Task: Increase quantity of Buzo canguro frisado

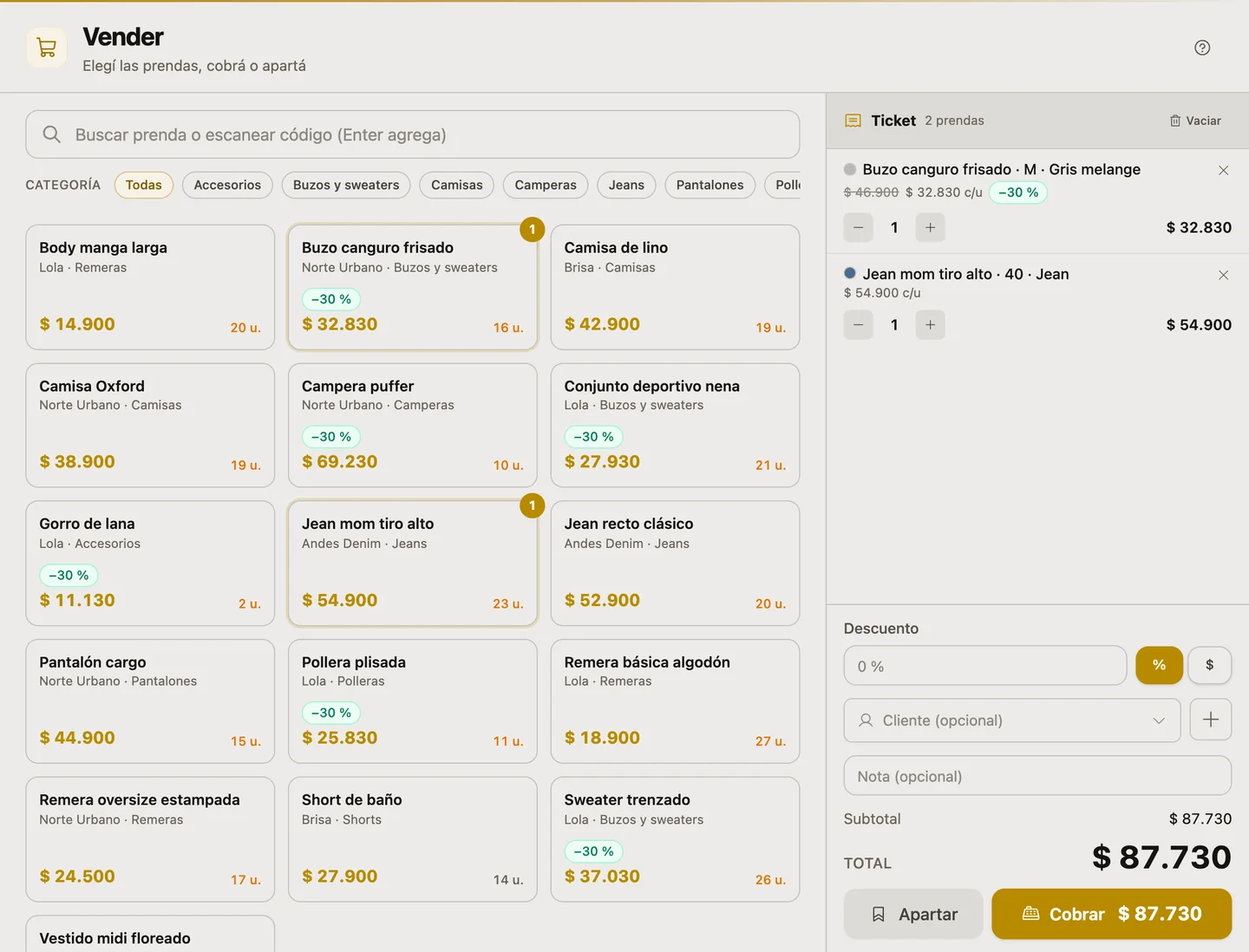Action: (x=930, y=227)
